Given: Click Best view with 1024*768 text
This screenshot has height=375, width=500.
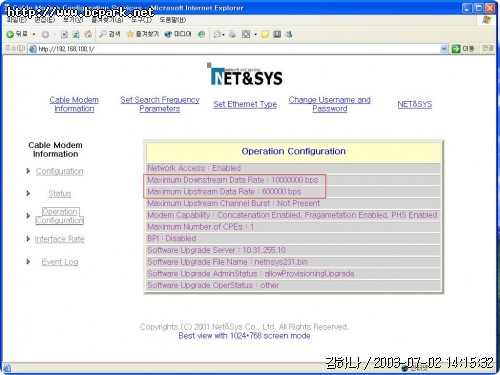Looking at the screenshot, I should click(244, 336).
